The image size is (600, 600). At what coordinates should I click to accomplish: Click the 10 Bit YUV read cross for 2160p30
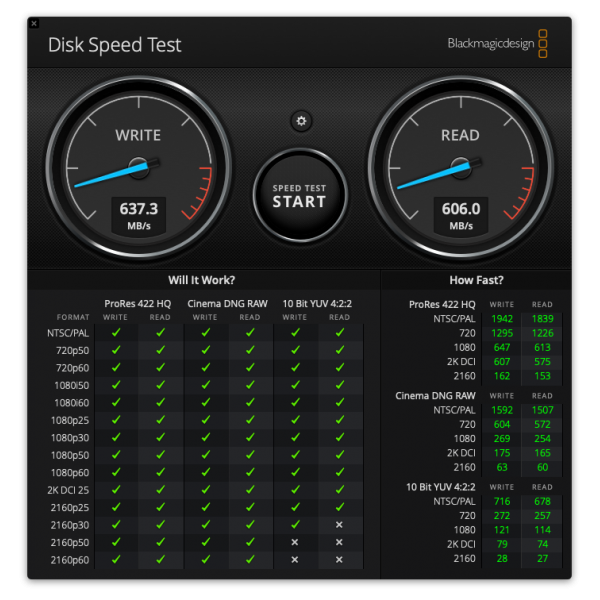[339, 524]
